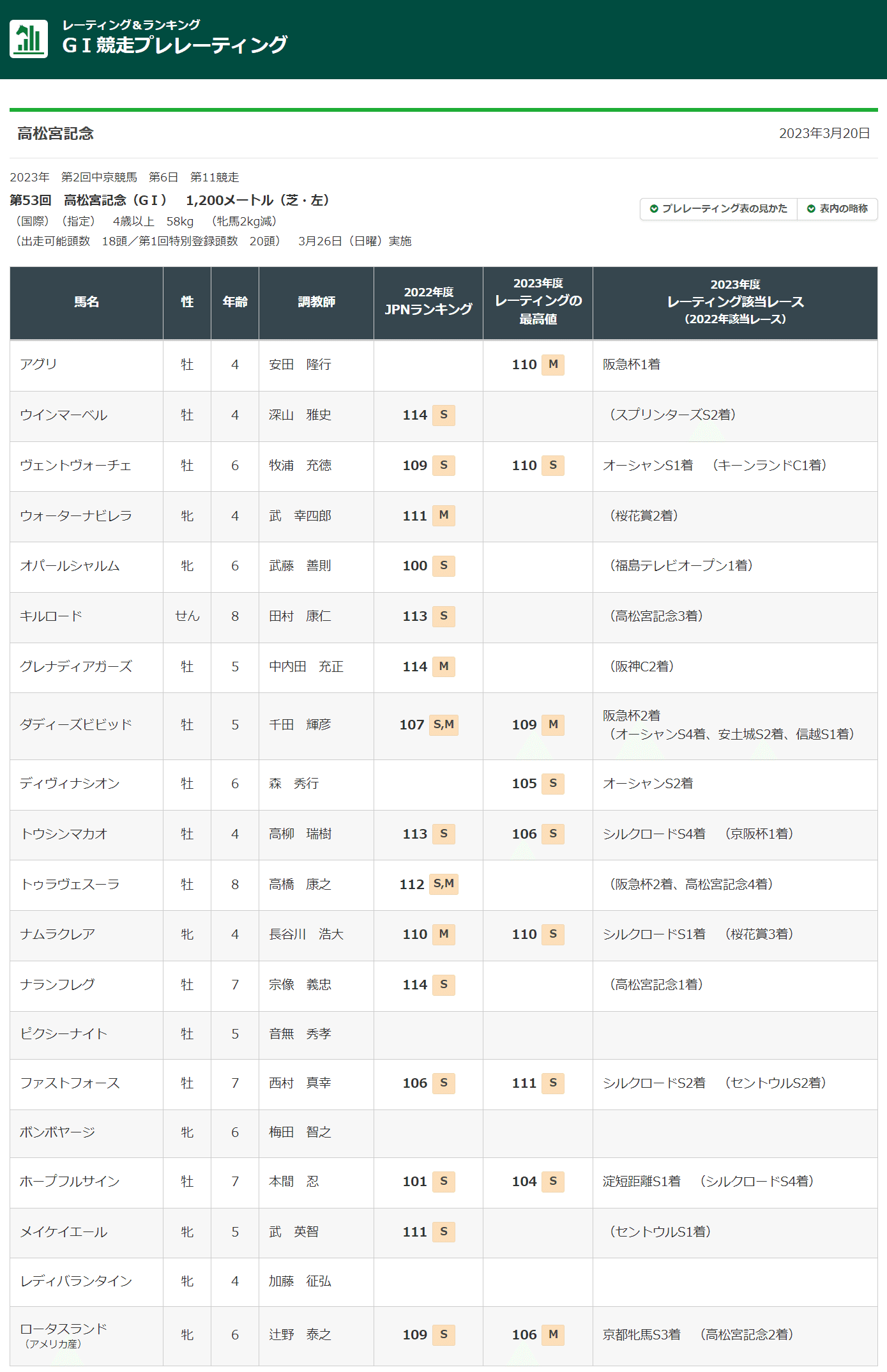Select horse name ヴェントヴォーチェ
Screen dimensions: 887x1372
tap(75, 465)
